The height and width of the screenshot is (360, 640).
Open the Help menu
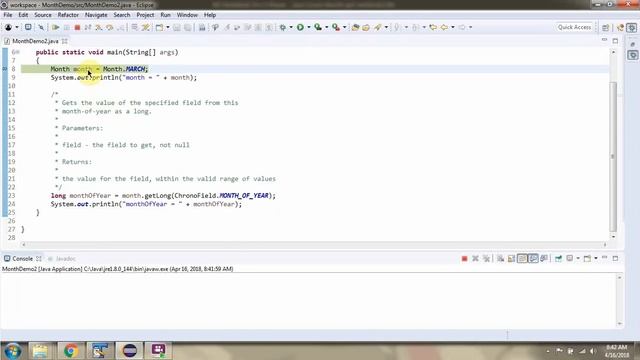(x=210, y=15)
